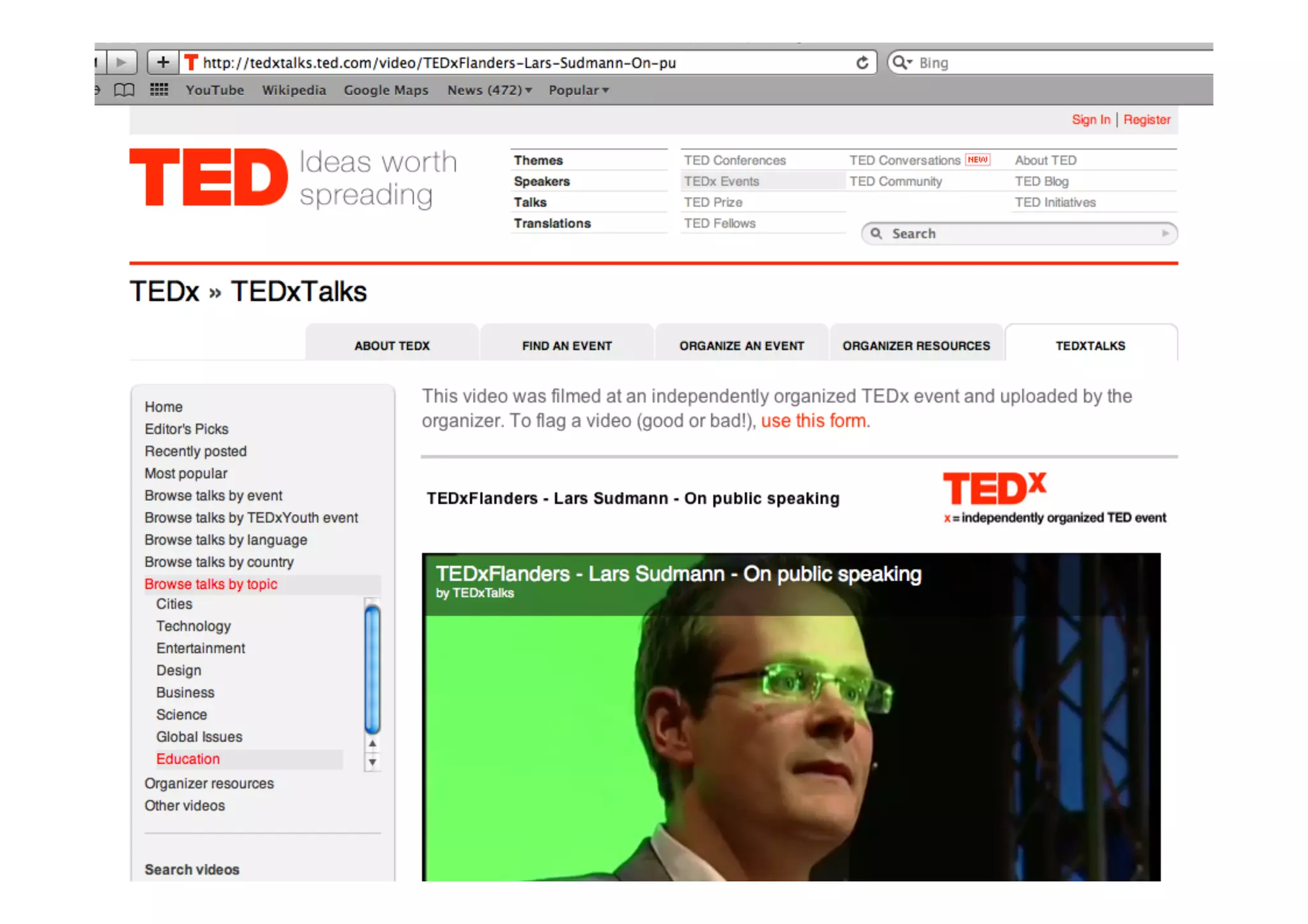Screen dimensions: 1308x924
Task: Switch to the Find an Event tab
Action: tap(567, 345)
